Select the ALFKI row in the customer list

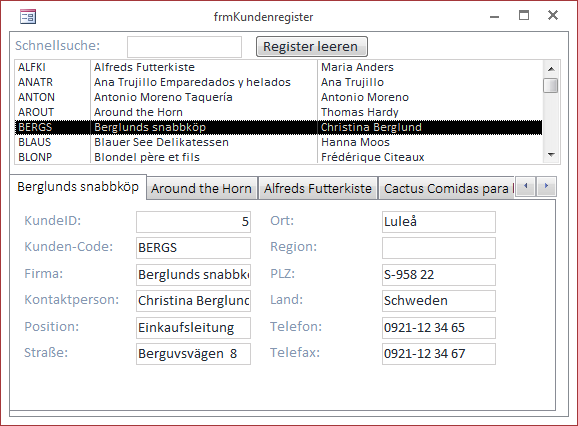click(x=279, y=67)
